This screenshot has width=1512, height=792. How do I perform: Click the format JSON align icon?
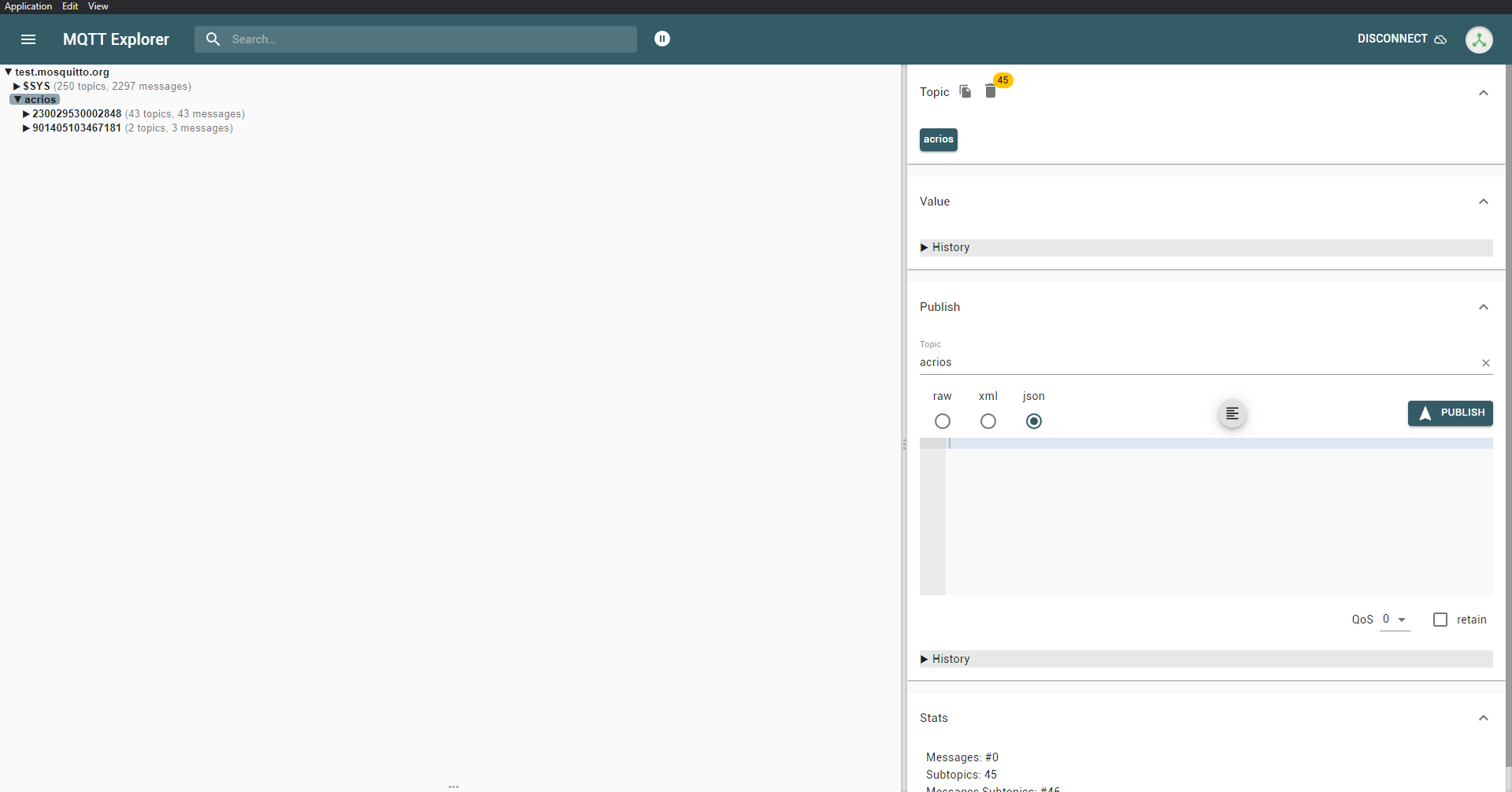click(x=1232, y=414)
